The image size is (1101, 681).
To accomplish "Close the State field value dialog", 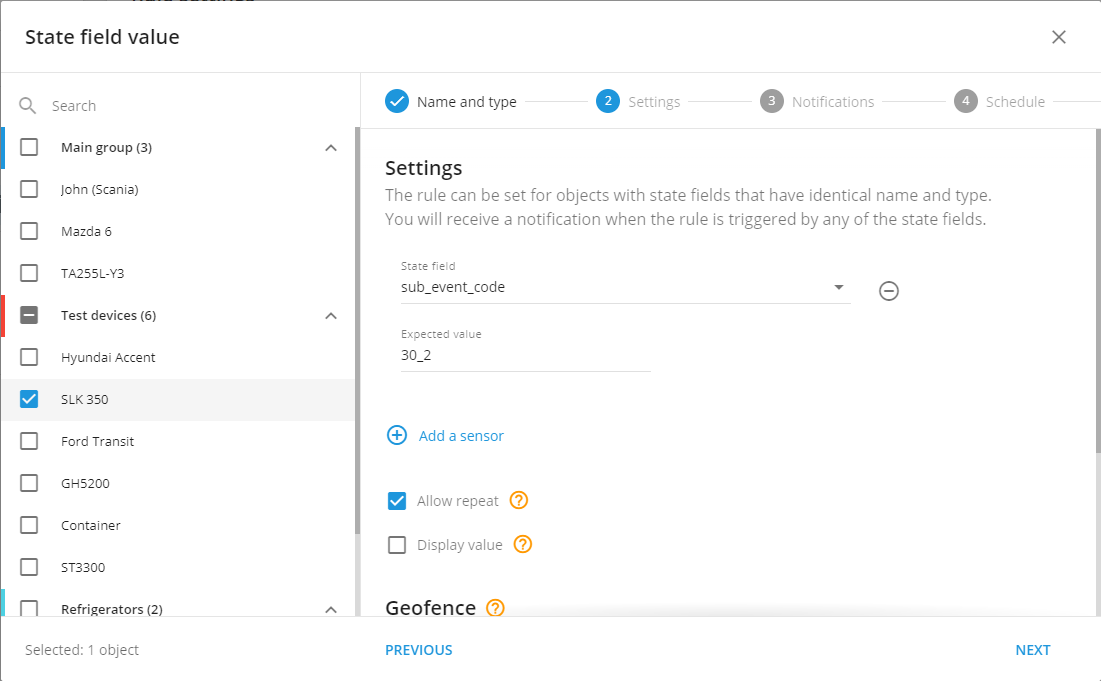I will click(x=1059, y=37).
